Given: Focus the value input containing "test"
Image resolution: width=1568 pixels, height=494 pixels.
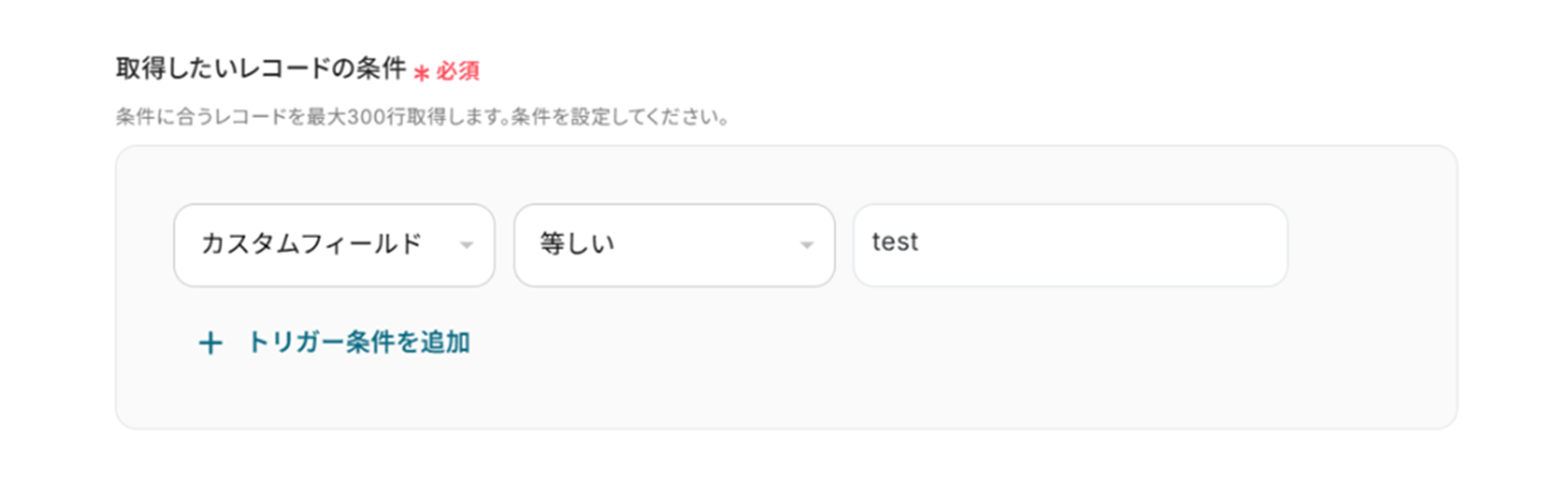Looking at the screenshot, I should (1070, 245).
